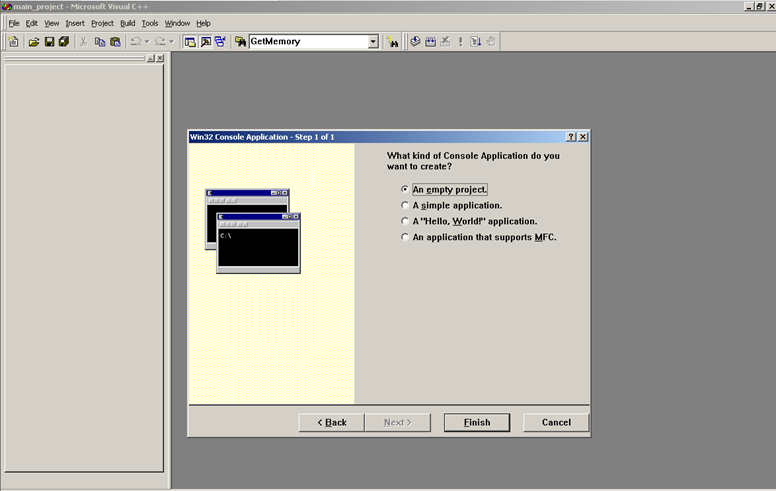Click the Copy icon in toolbar
776x491 pixels.
100,42
